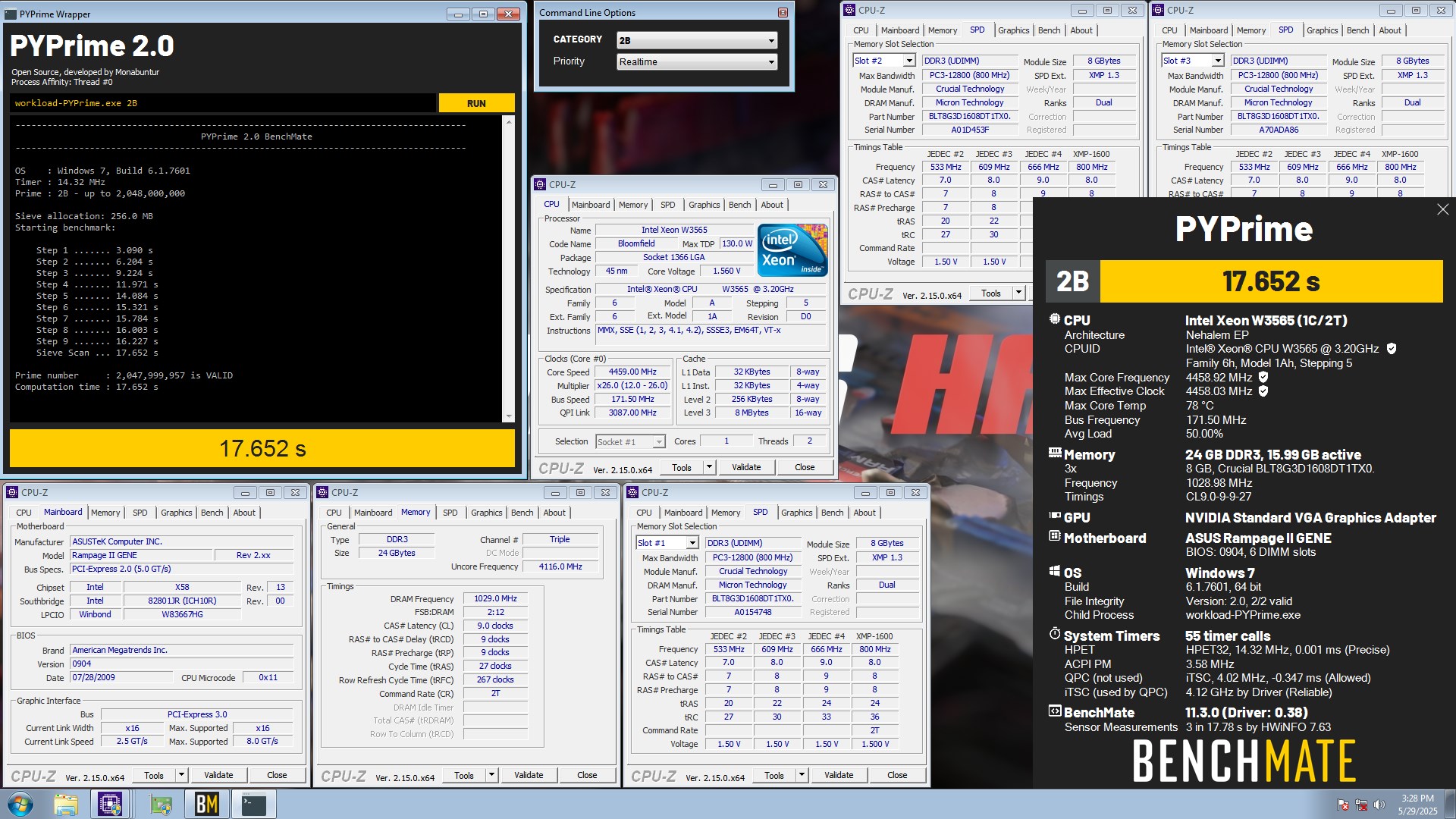Click the verified shield beside CPUID string

pos(1392,349)
